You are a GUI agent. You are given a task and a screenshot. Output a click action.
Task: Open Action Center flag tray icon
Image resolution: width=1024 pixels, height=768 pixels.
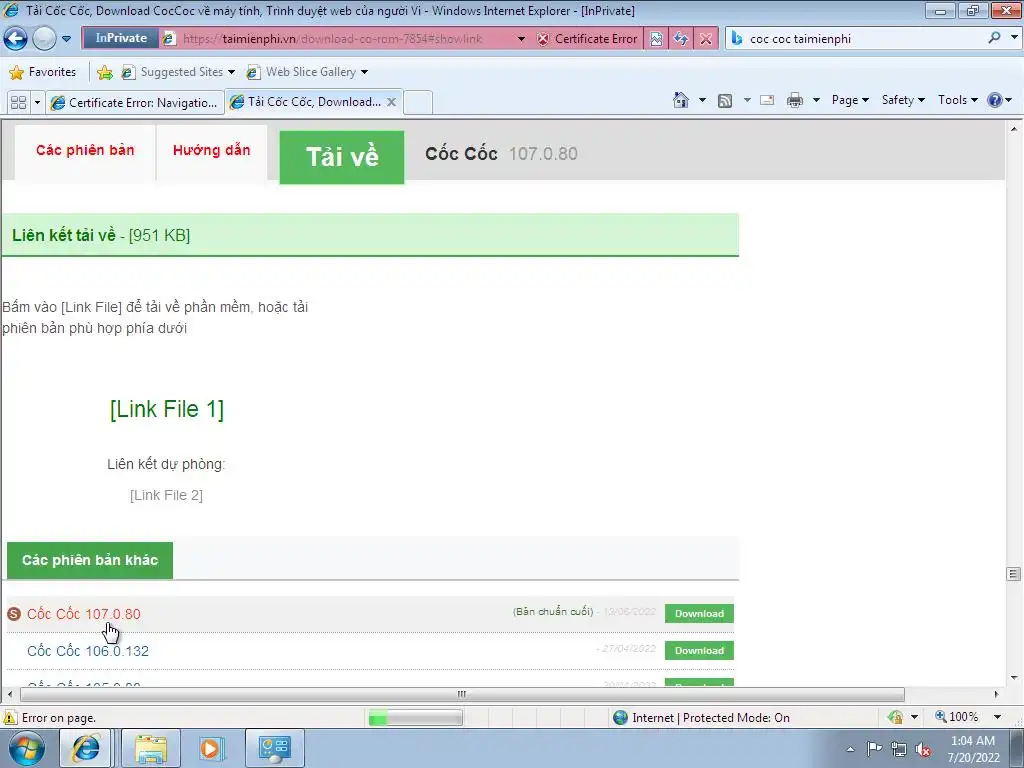click(874, 748)
